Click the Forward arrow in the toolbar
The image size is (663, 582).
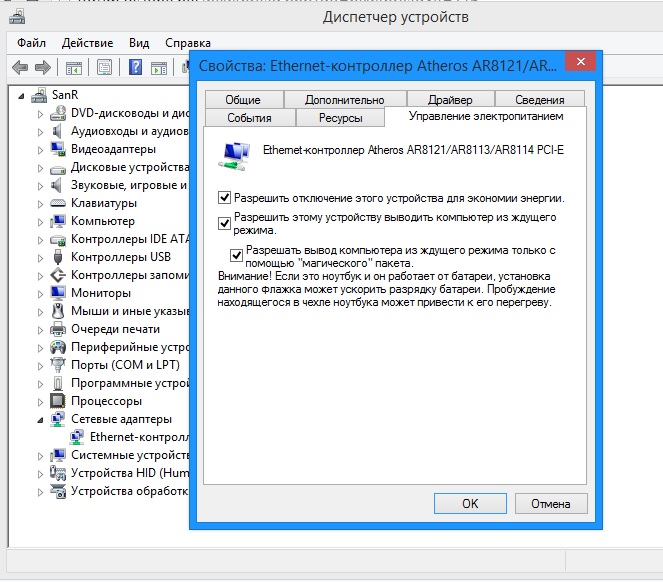pos(42,68)
